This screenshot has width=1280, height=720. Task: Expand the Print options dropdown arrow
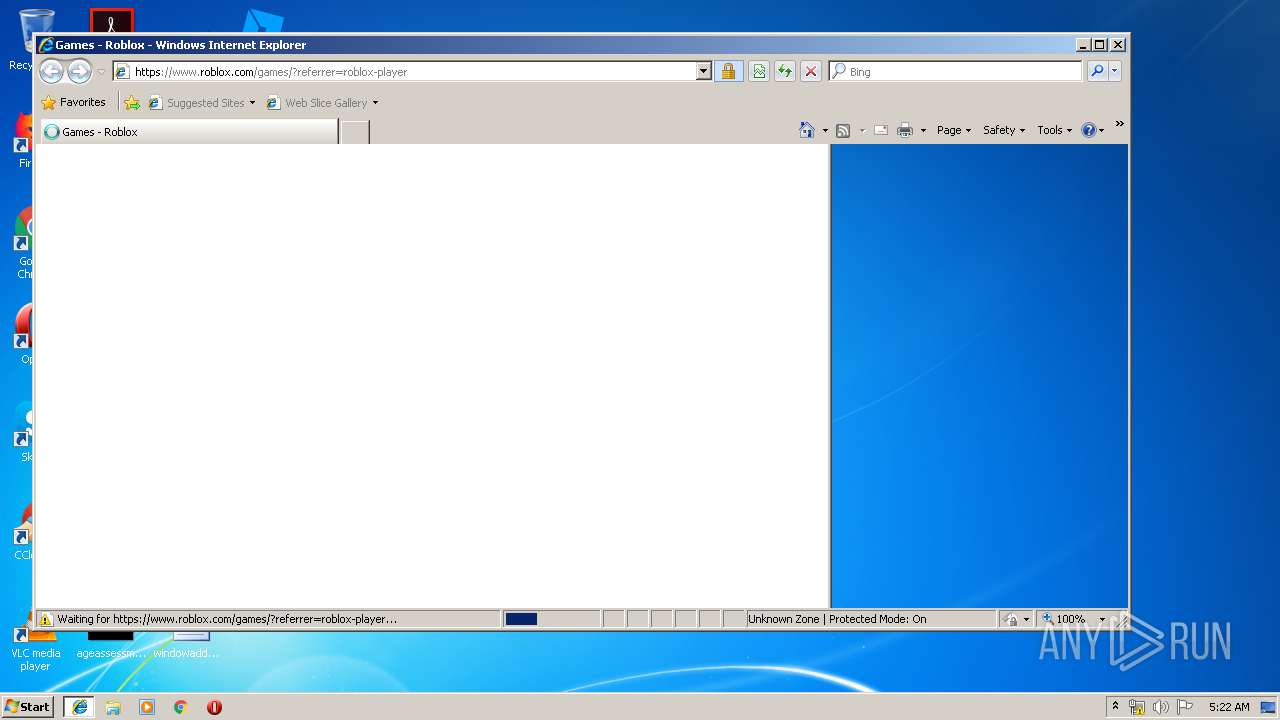(x=923, y=130)
